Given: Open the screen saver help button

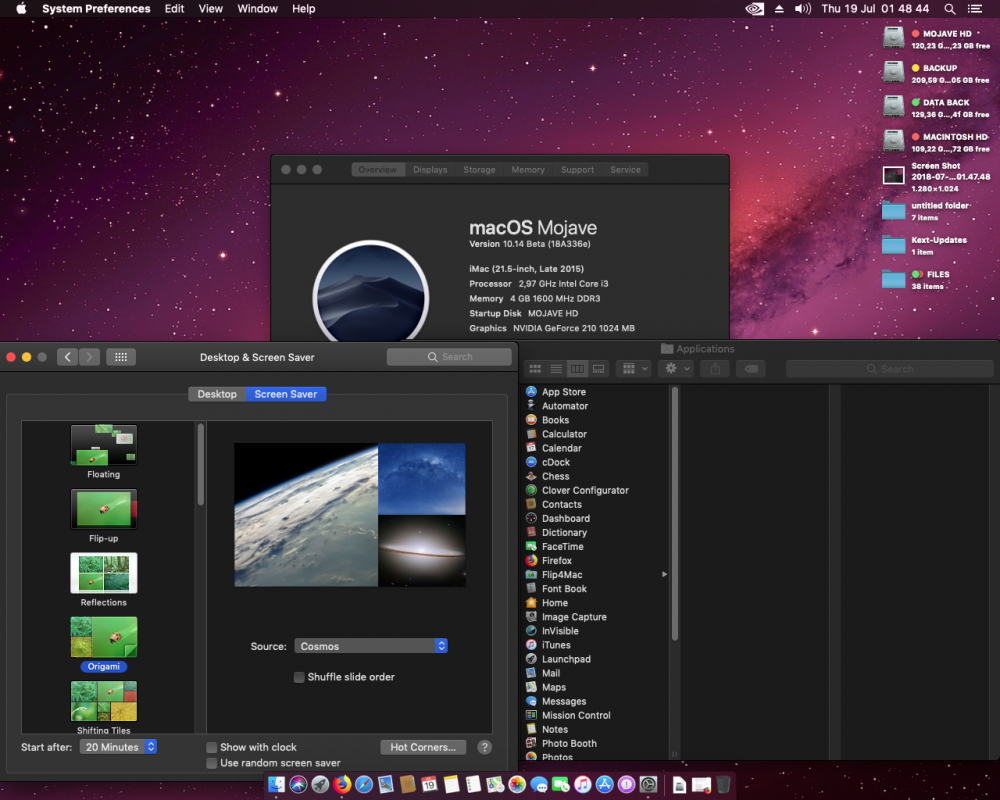Looking at the screenshot, I should [485, 747].
